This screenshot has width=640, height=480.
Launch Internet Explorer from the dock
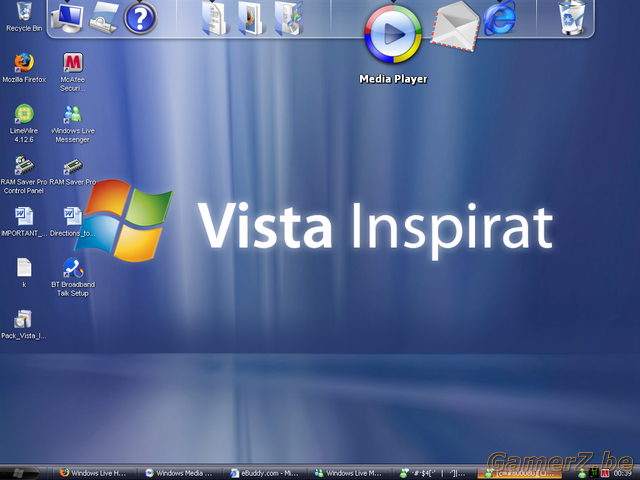pos(500,18)
